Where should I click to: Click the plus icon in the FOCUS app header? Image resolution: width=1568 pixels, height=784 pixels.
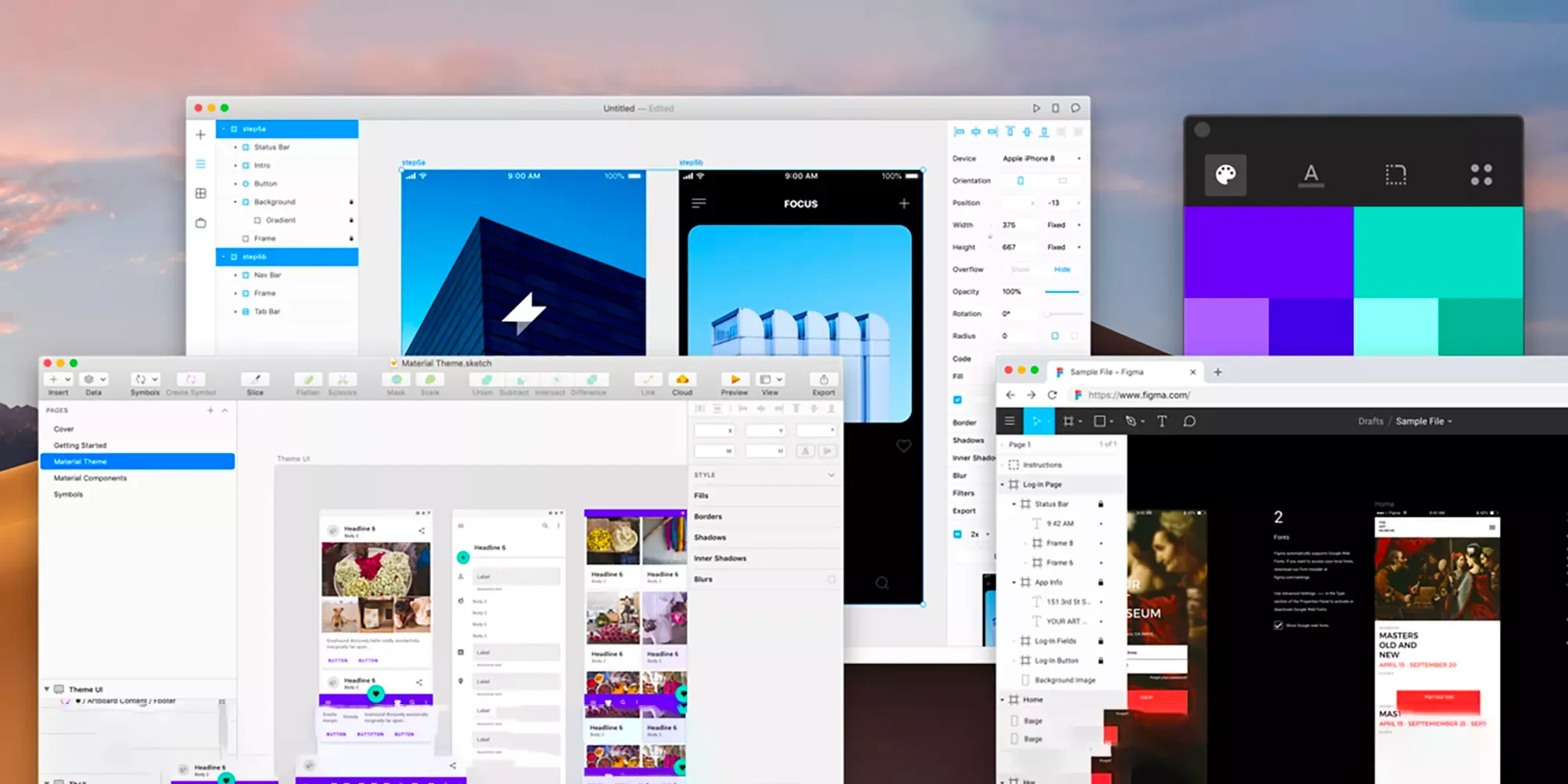click(x=904, y=203)
